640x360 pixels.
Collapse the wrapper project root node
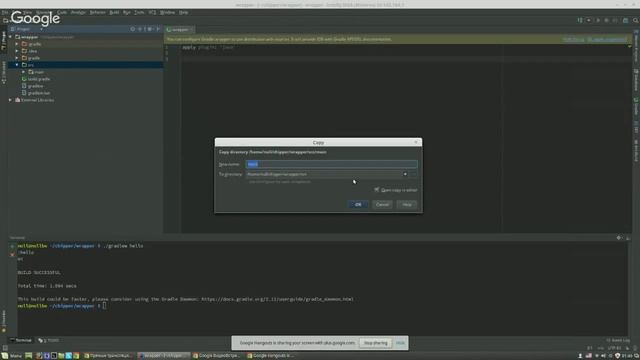pos(11,37)
